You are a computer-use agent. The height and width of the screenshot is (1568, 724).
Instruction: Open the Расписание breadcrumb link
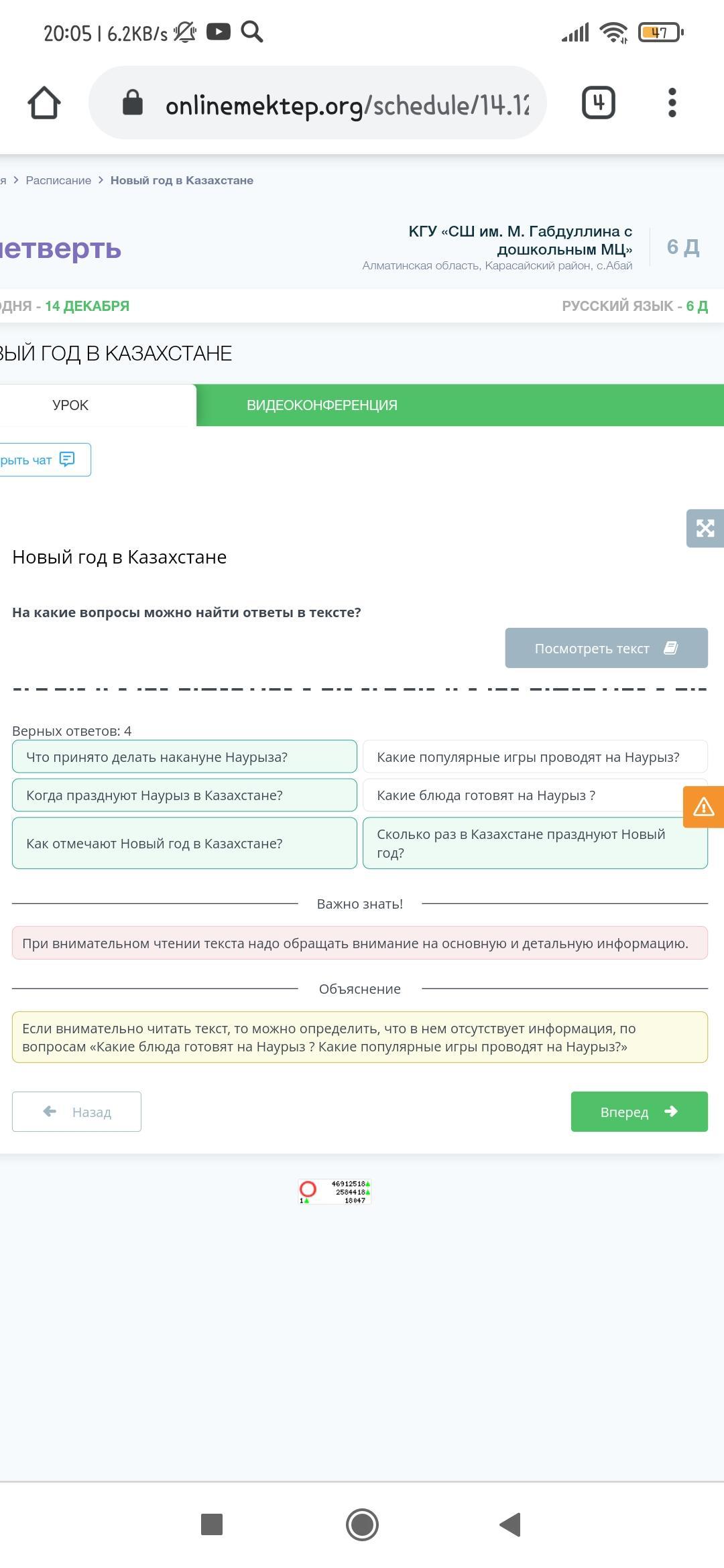58,180
